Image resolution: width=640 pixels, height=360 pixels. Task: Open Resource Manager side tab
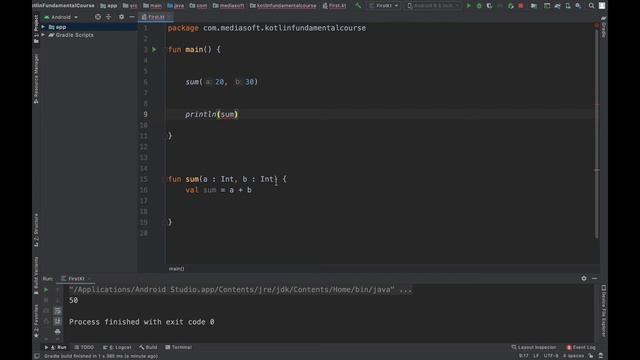36,78
